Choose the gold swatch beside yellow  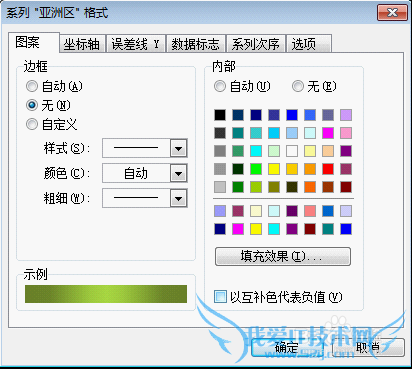click(292, 169)
